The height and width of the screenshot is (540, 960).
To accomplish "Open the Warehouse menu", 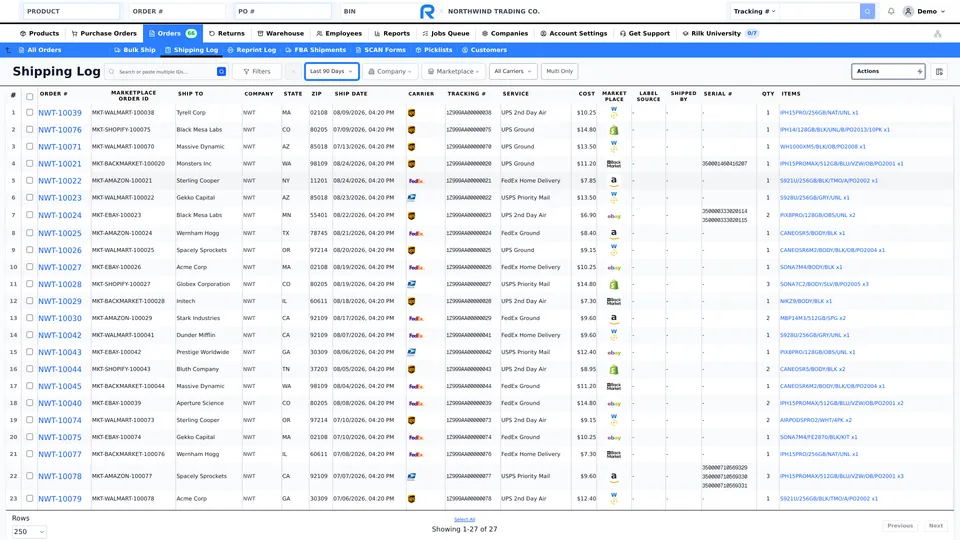I will tap(280, 34).
